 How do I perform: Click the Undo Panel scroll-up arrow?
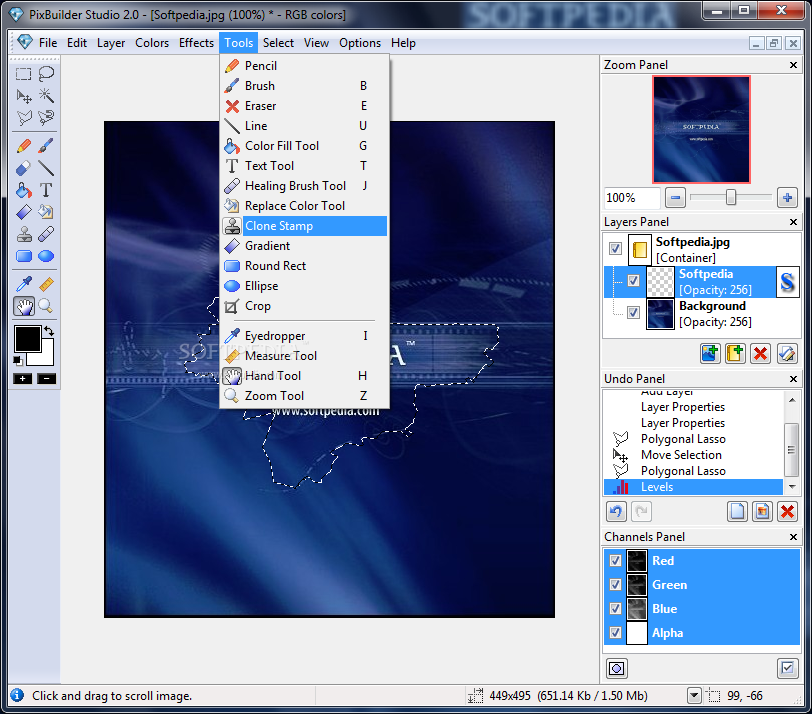pyautogui.click(x=792, y=400)
